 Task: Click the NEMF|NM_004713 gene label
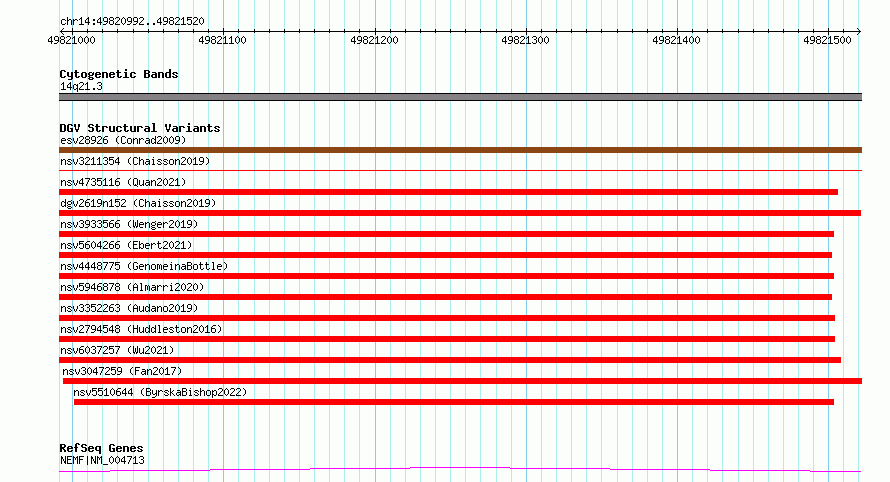pos(102,460)
